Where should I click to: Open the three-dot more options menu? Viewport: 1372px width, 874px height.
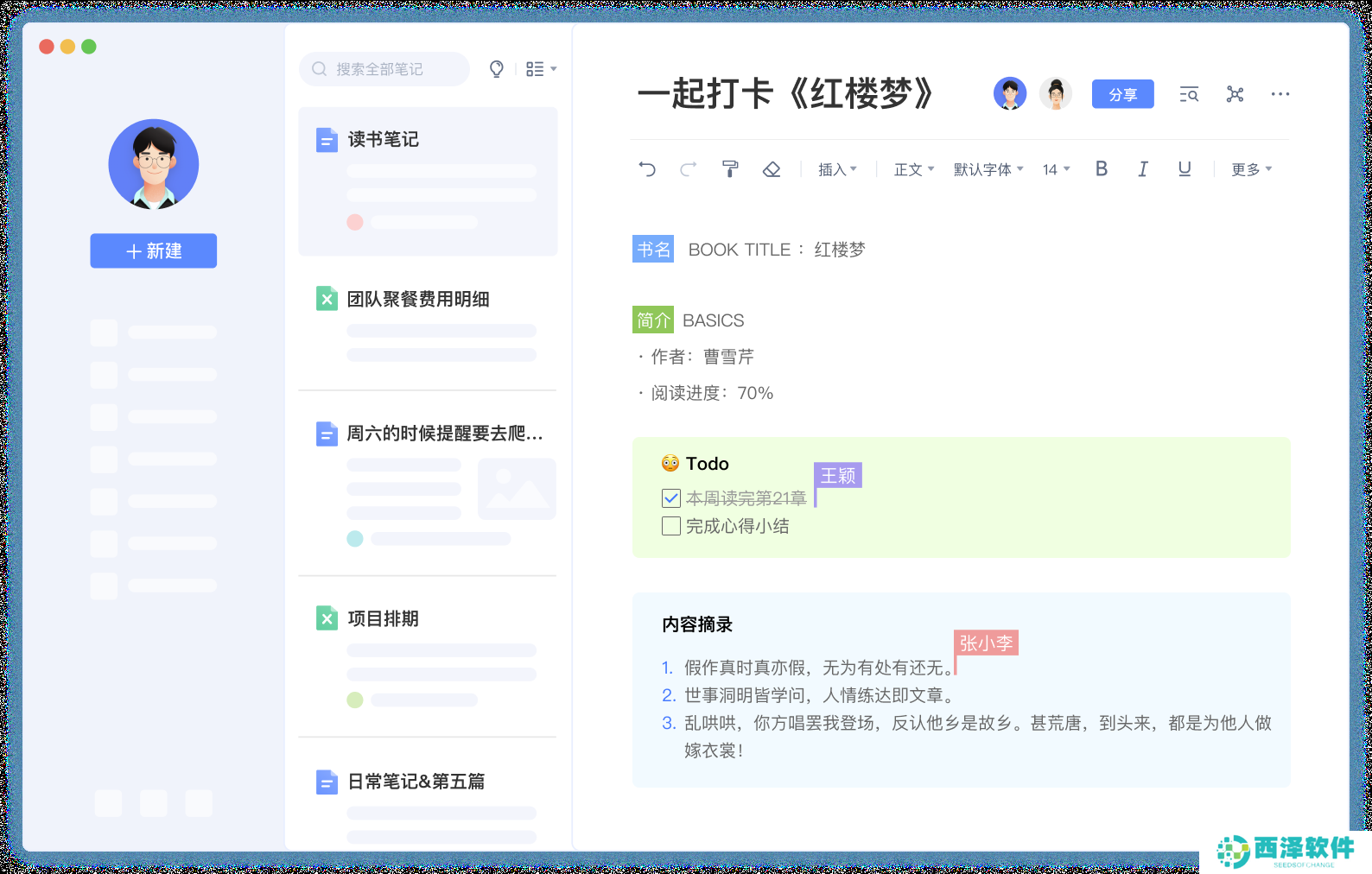(1280, 94)
